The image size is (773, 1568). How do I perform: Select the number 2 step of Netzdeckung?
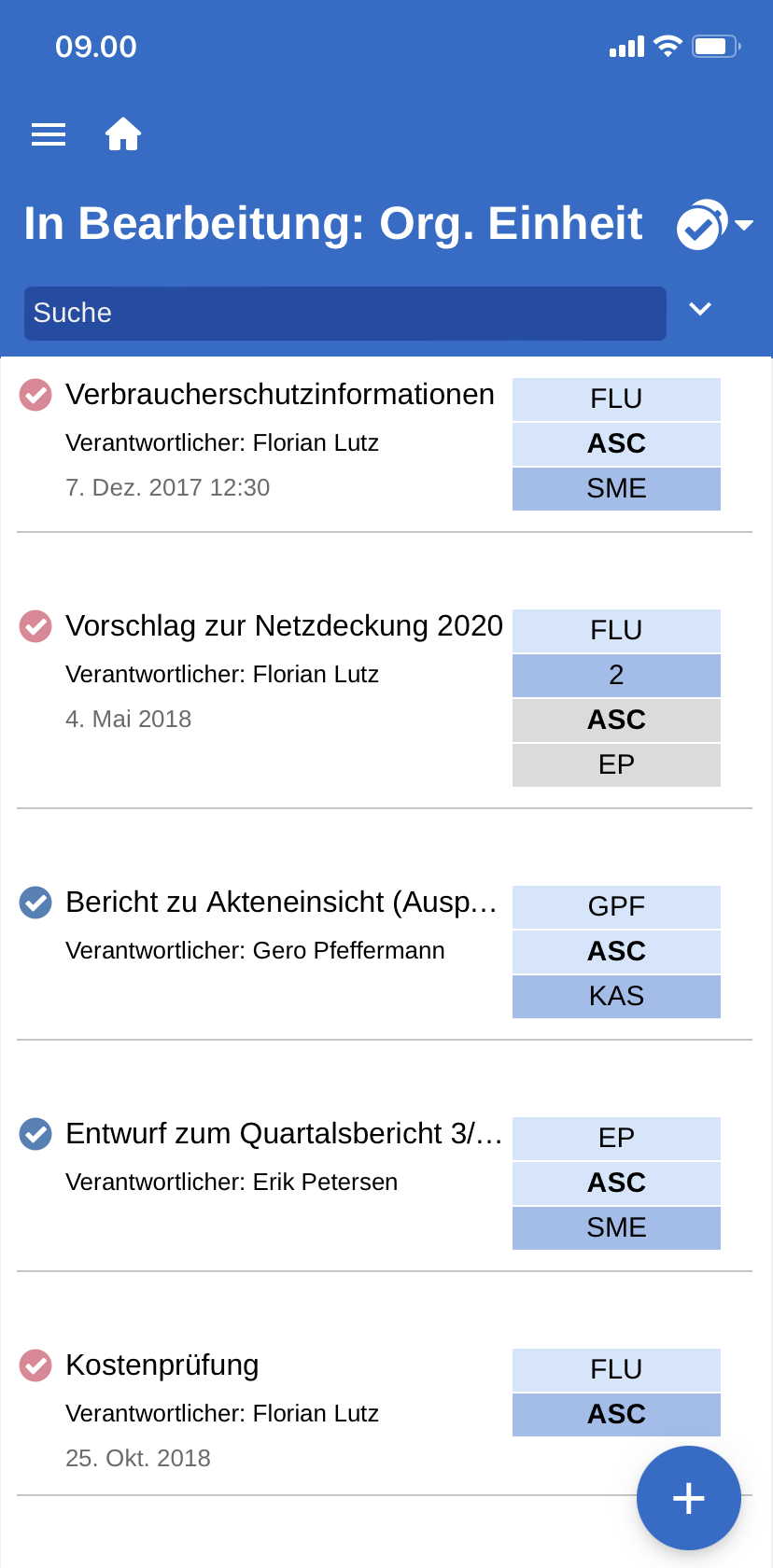click(x=616, y=675)
